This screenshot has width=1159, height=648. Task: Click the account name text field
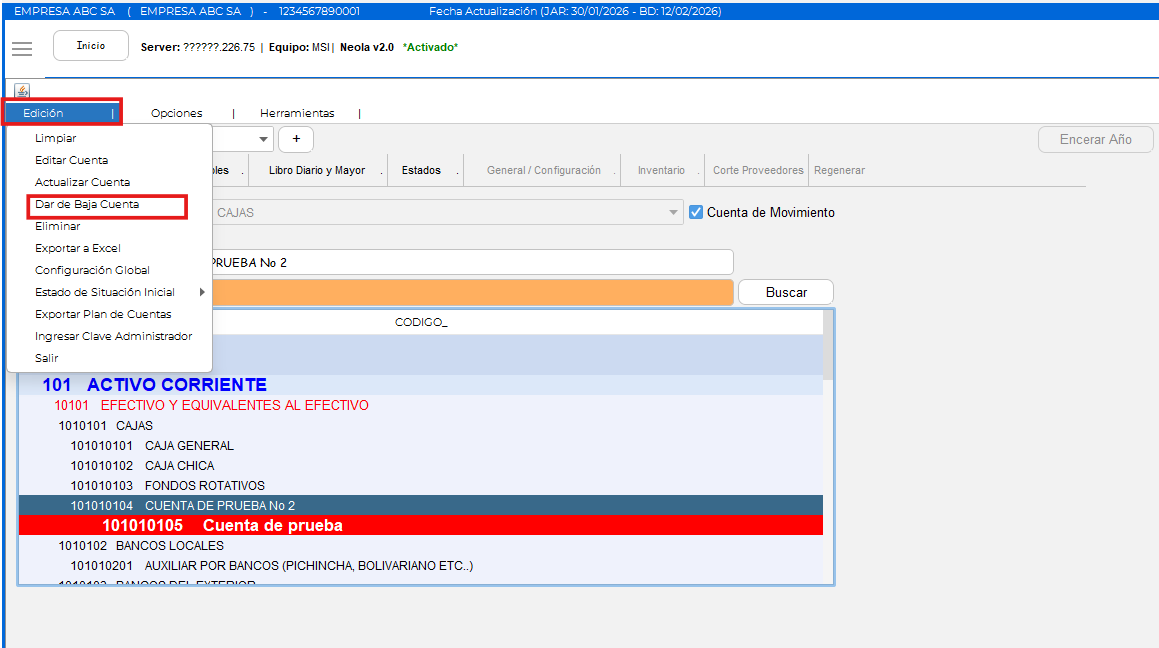pyautogui.click(x=470, y=262)
